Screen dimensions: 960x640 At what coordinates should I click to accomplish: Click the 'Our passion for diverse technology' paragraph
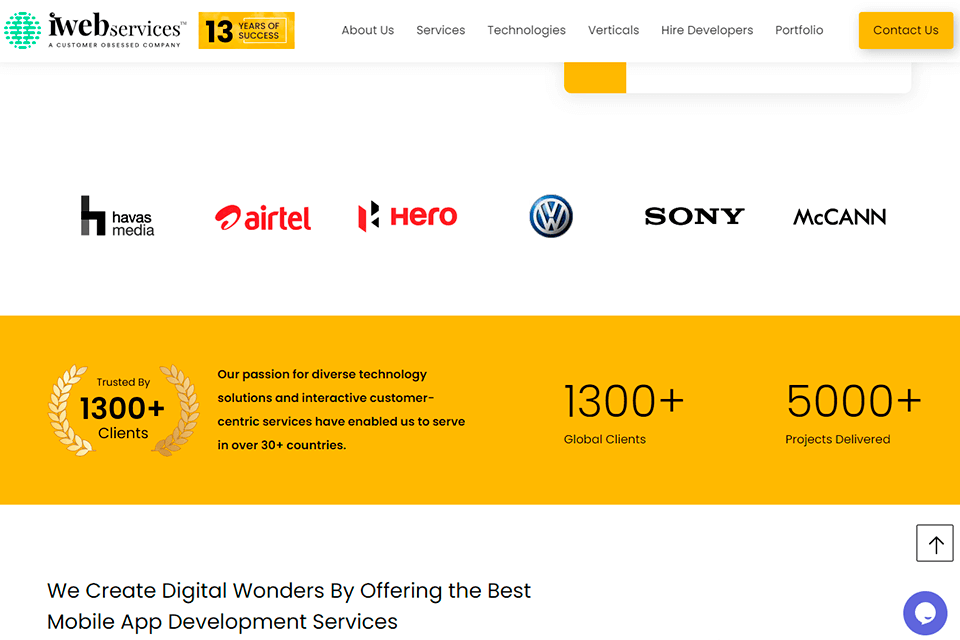[341, 410]
